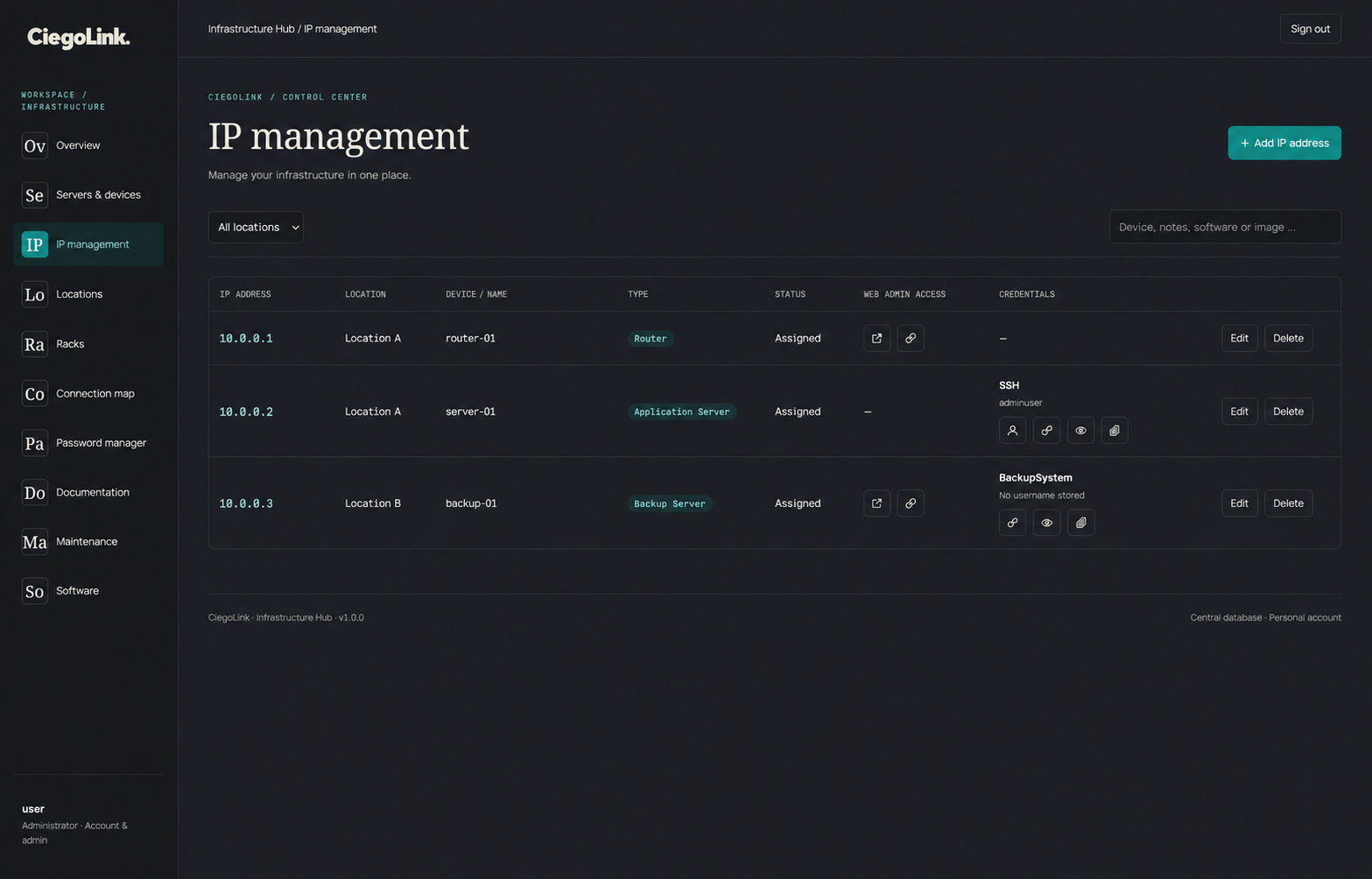The width and height of the screenshot is (1372, 879).
Task: Delete the server-01 IP entry
Action: click(x=1288, y=411)
